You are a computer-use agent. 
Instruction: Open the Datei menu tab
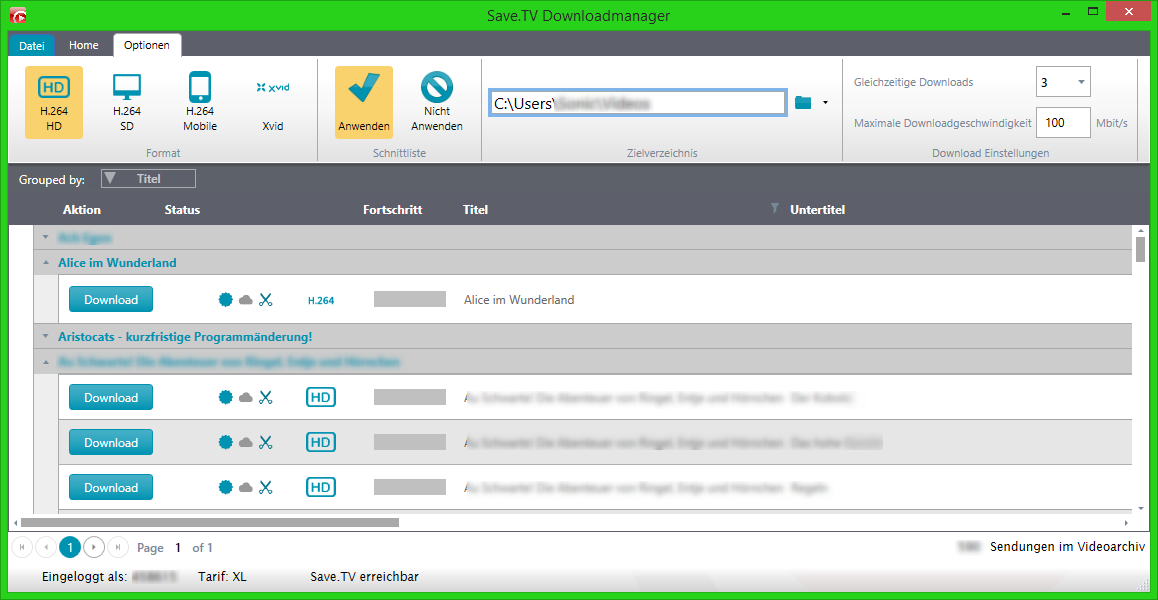tap(32, 46)
